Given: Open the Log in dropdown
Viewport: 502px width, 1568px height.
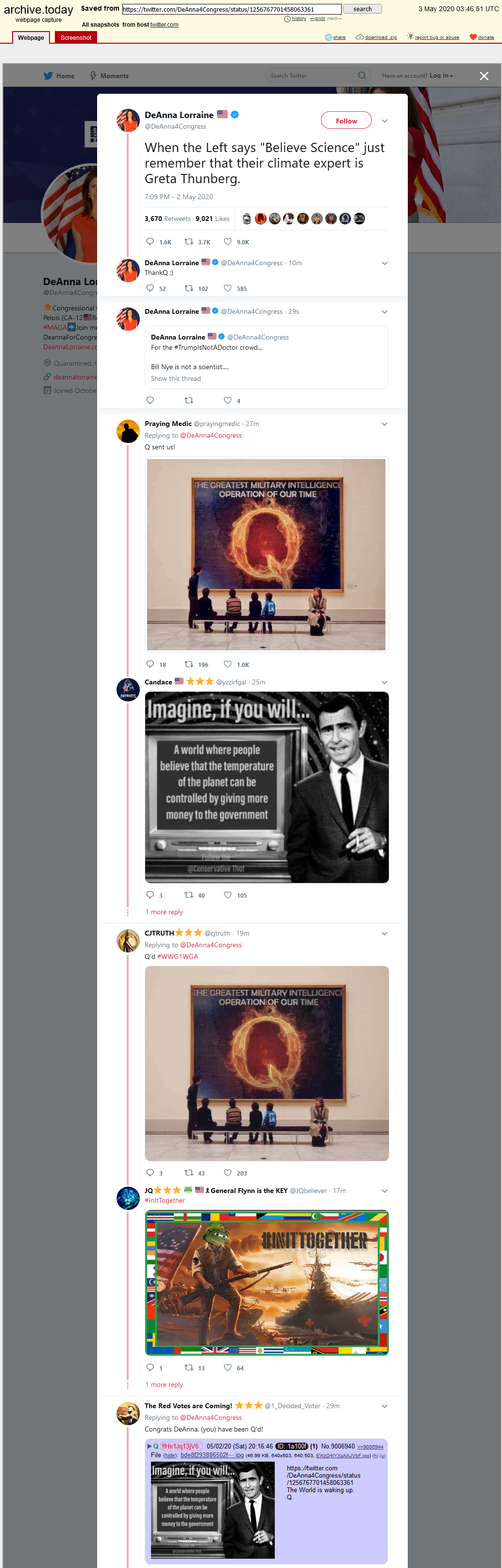Looking at the screenshot, I should (x=441, y=75).
